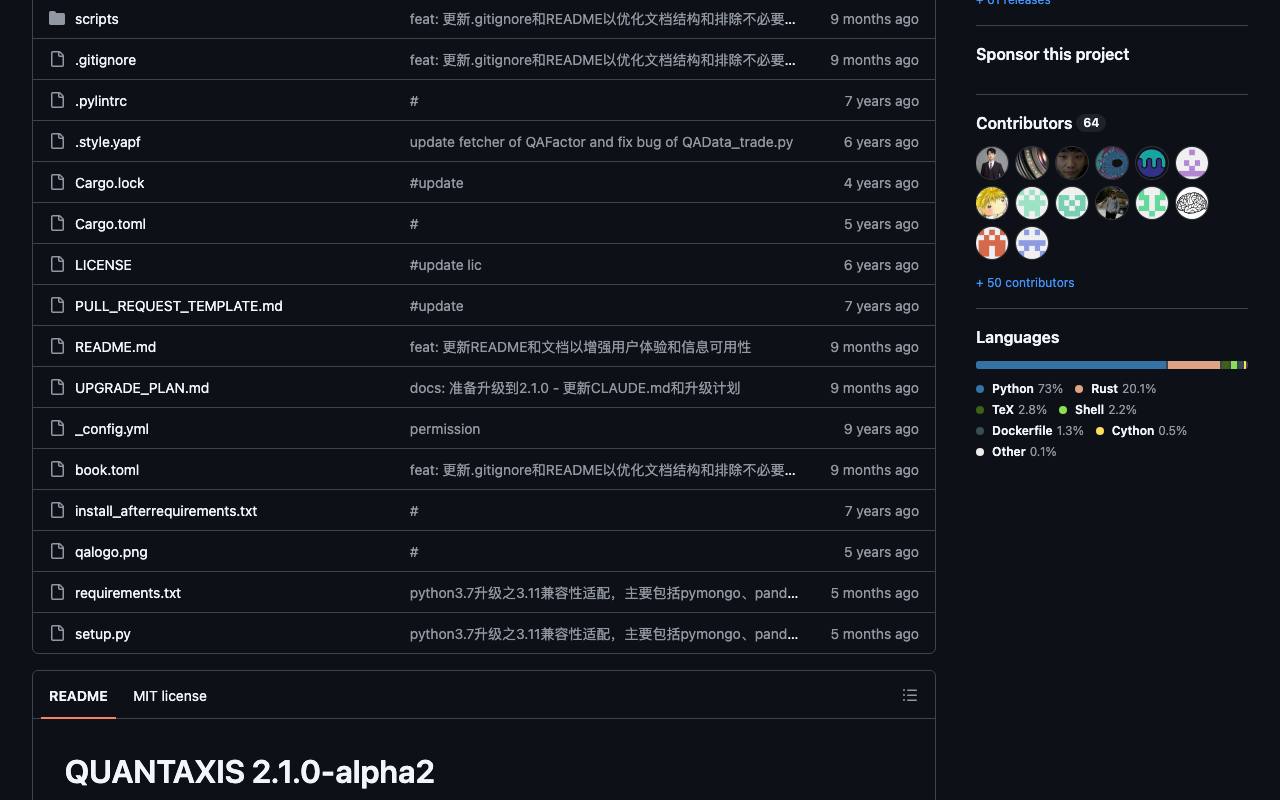Viewport: 1280px width, 800px height.
Task: Select the Shell 2.2% language entry
Action: coord(1098,410)
